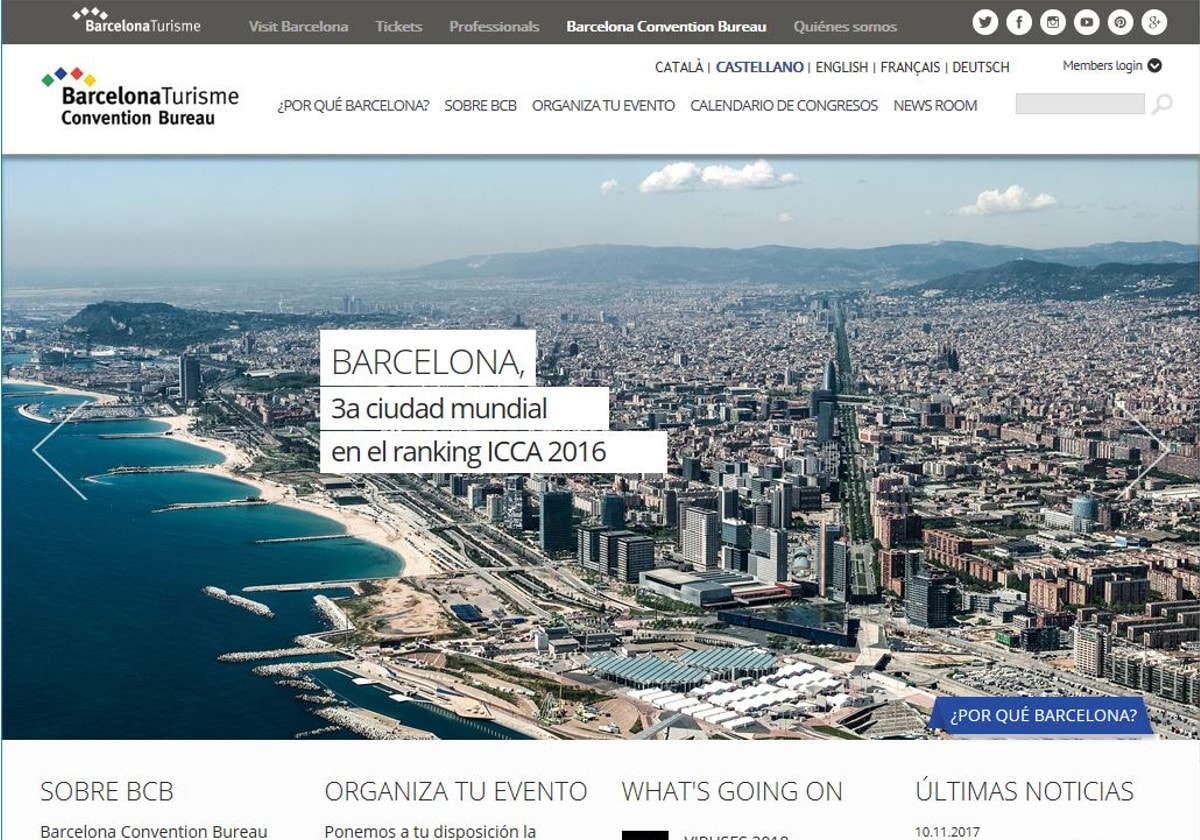Switch language to Català

(679, 67)
